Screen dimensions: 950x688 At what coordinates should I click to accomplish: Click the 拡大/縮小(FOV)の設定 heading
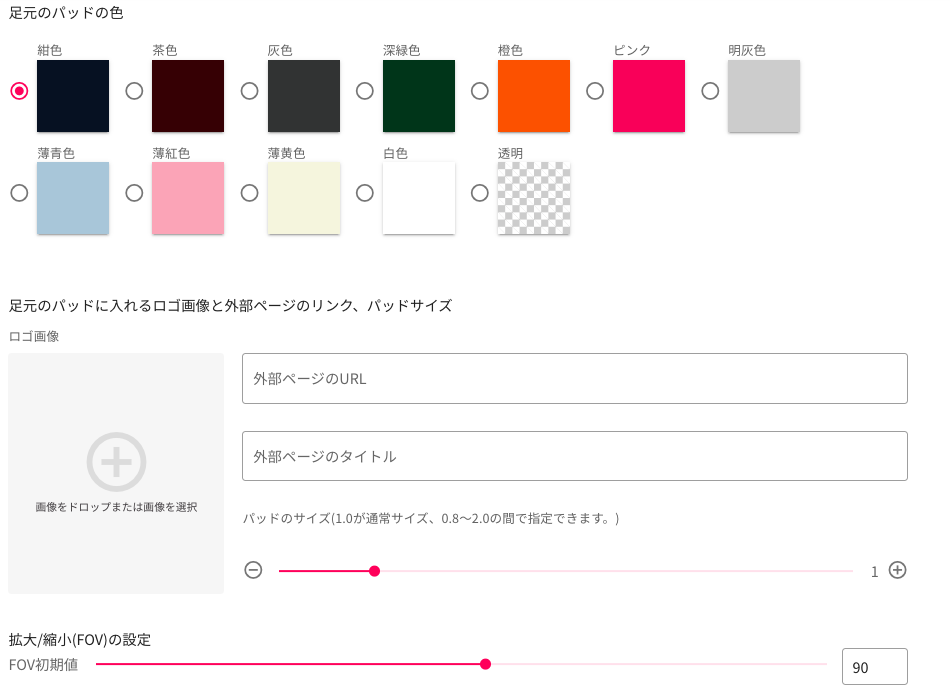point(80,640)
